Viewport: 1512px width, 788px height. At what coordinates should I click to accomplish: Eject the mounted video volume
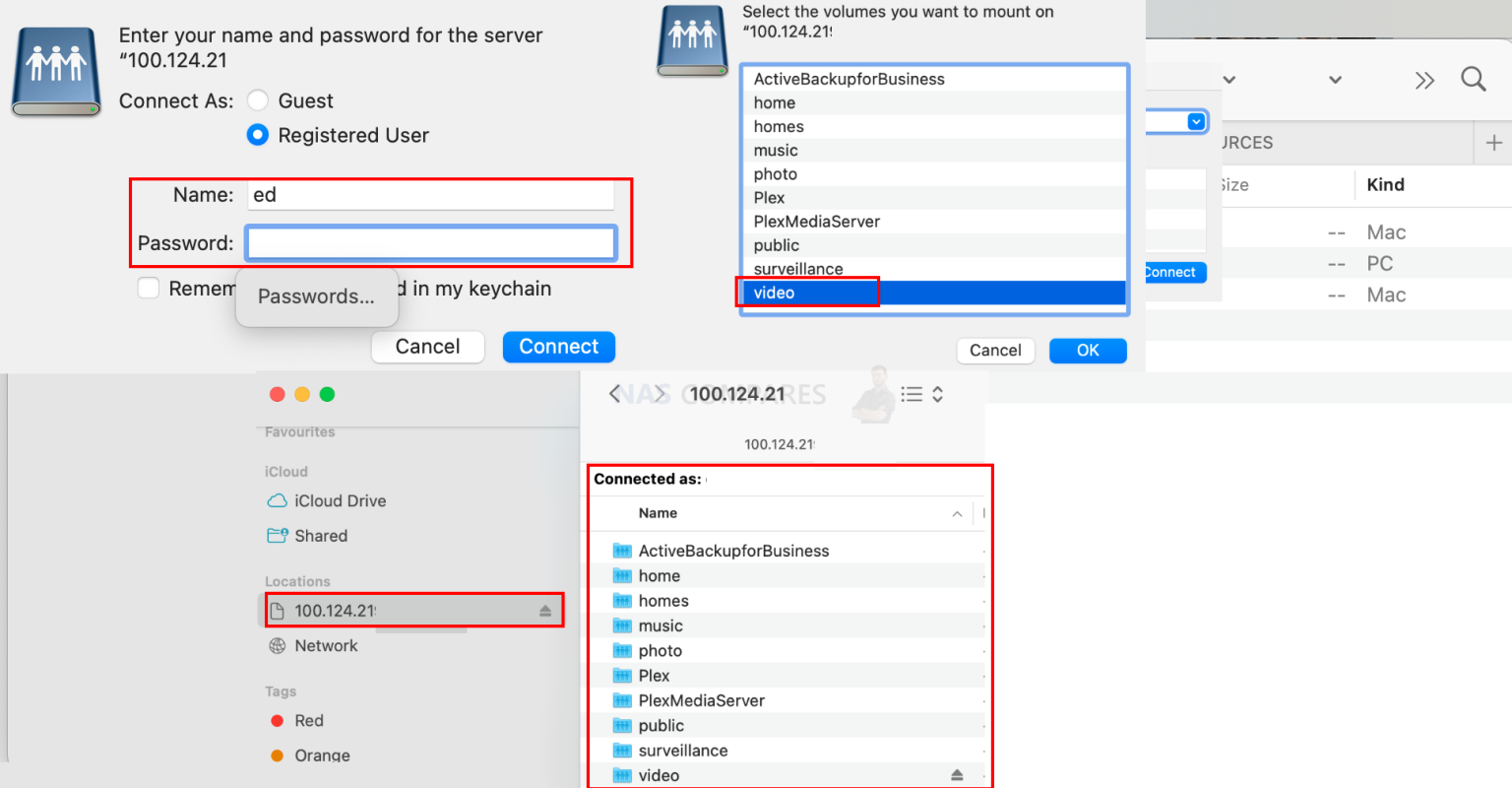956,775
